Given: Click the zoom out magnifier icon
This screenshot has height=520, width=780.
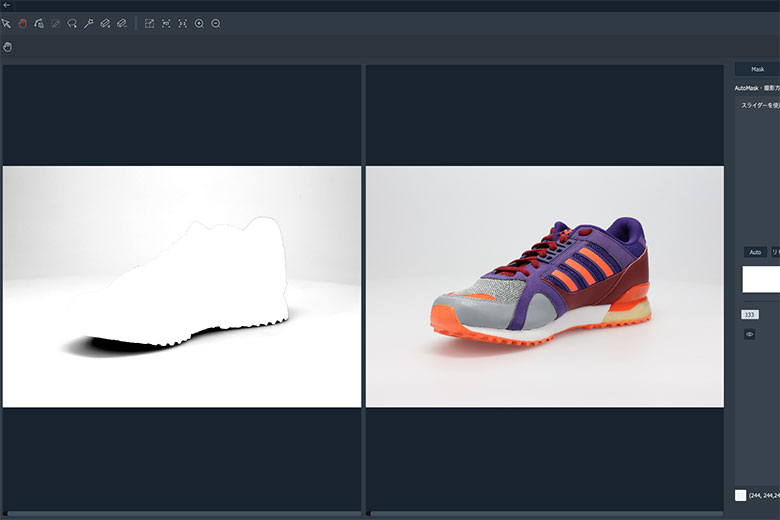Looking at the screenshot, I should (216, 23).
